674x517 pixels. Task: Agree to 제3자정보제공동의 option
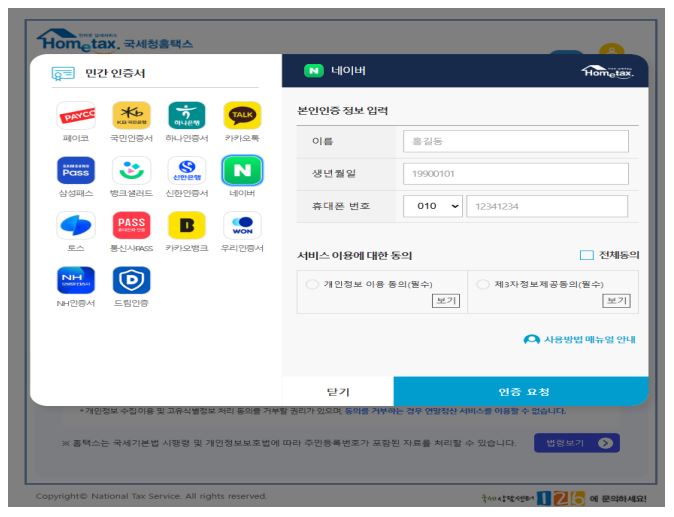[x=483, y=284]
